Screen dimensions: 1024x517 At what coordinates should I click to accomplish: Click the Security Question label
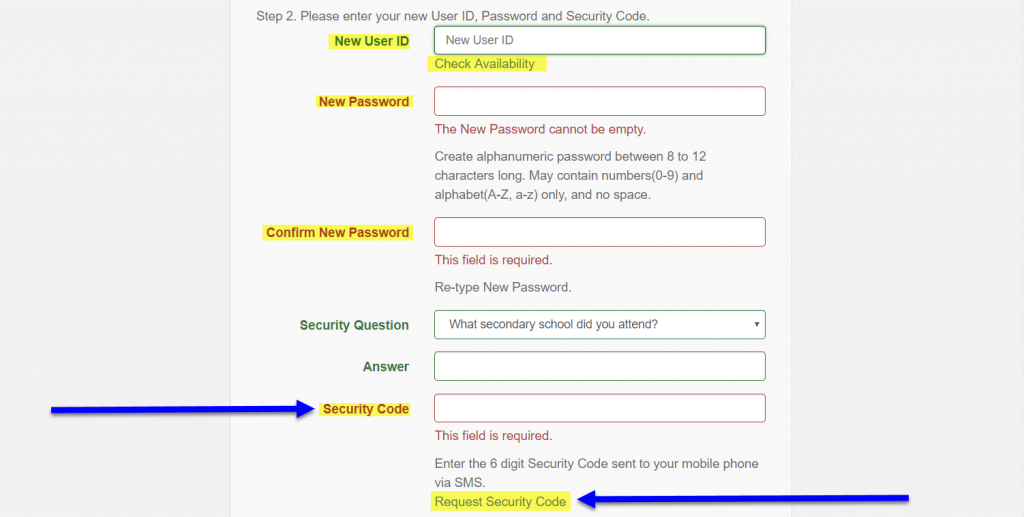(354, 325)
